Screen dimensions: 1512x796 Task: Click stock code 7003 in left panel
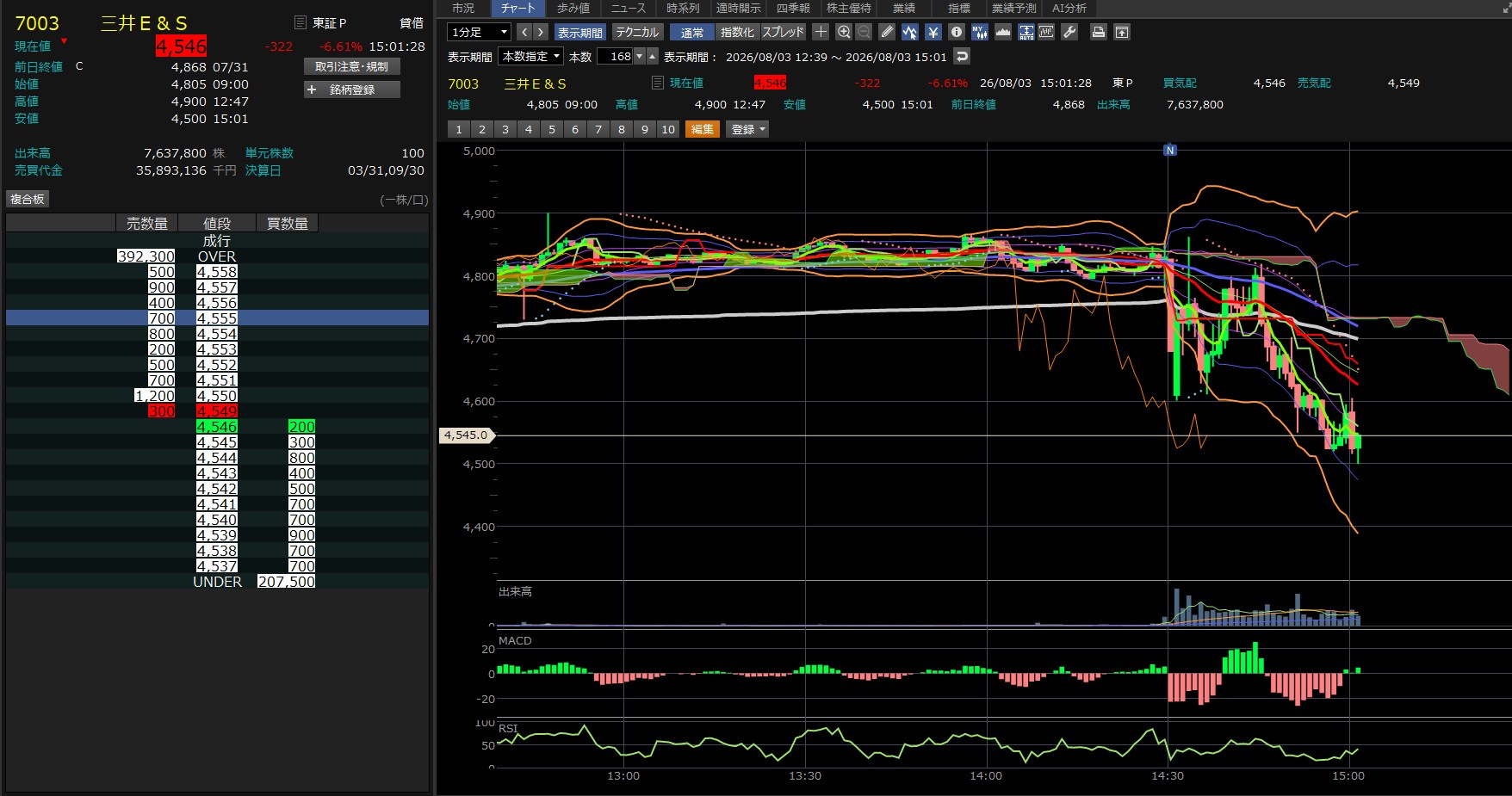pyautogui.click(x=37, y=23)
